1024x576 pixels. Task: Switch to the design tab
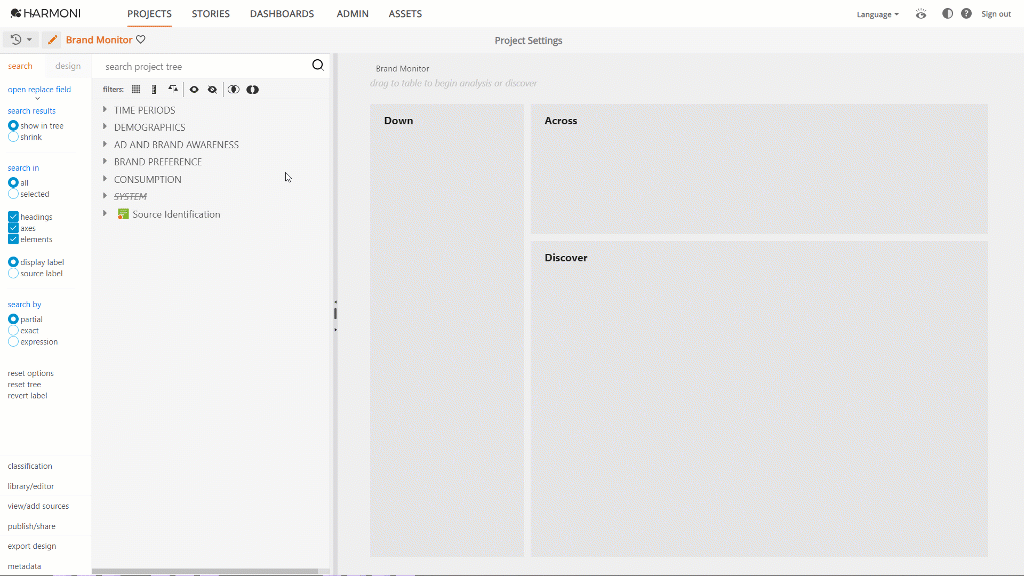point(68,66)
